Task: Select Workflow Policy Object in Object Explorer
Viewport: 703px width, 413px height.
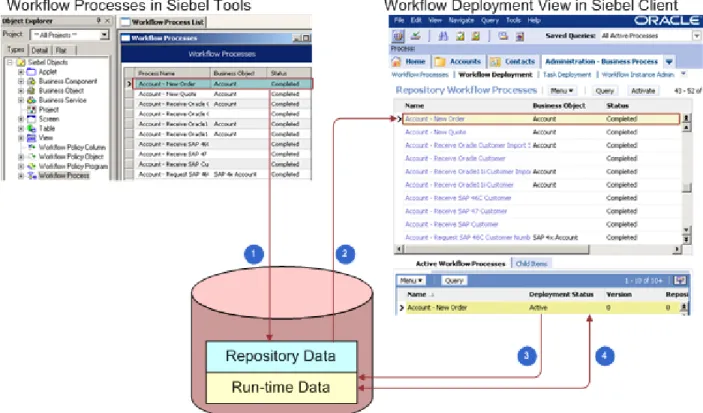Action: click(x=71, y=157)
